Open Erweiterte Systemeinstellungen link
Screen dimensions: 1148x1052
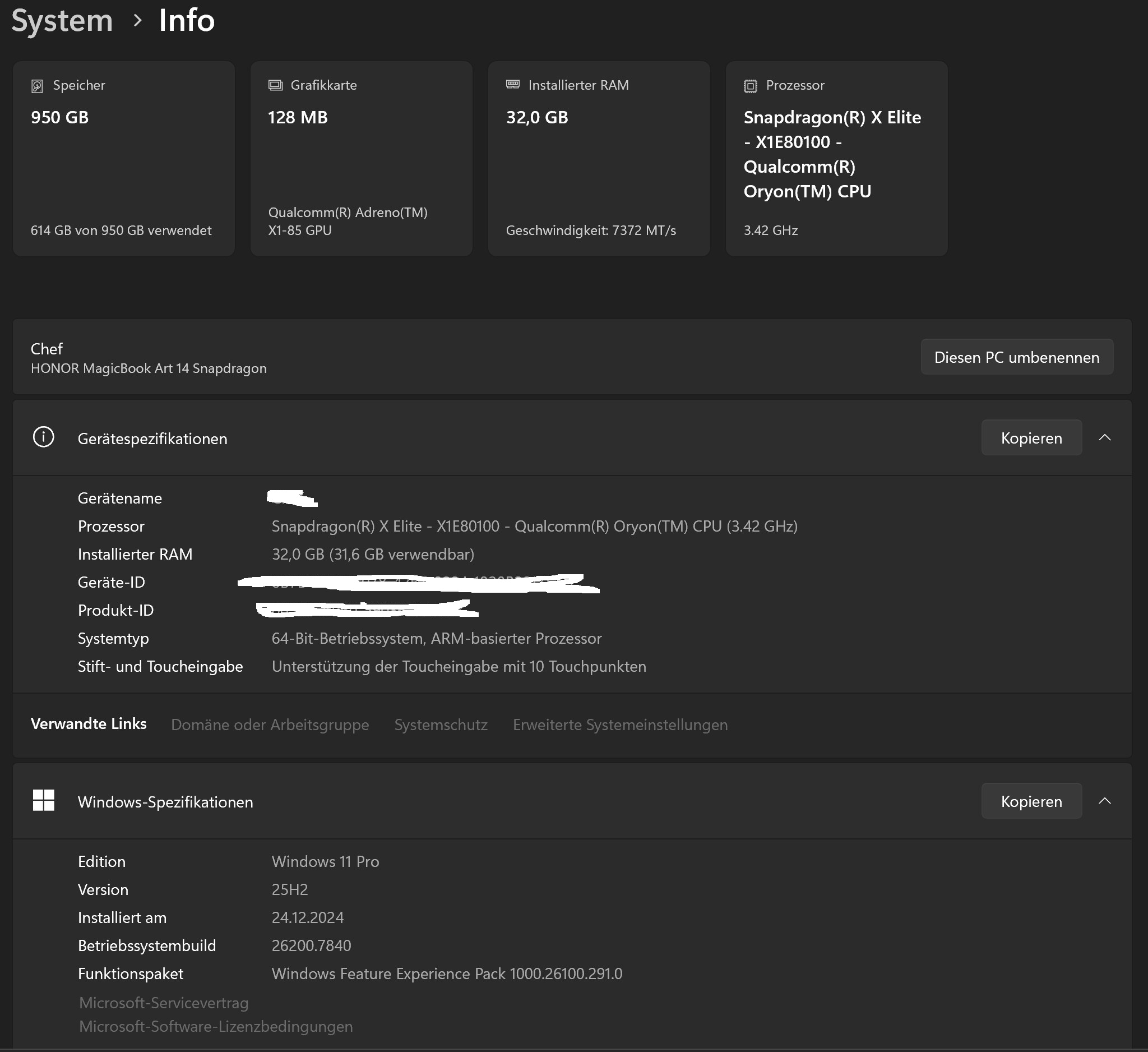pyautogui.click(x=619, y=725)
